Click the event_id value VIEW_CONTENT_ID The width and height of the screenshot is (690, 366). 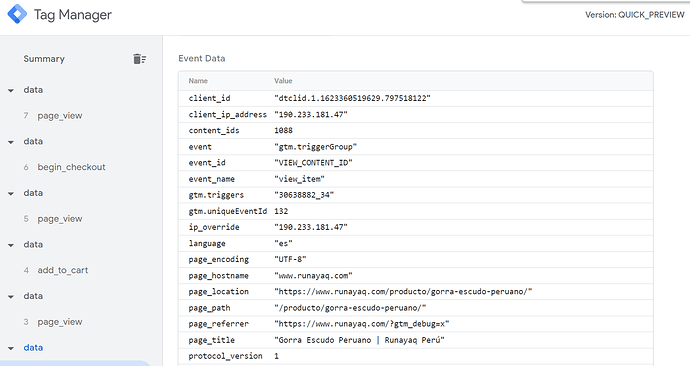(313, 163)
